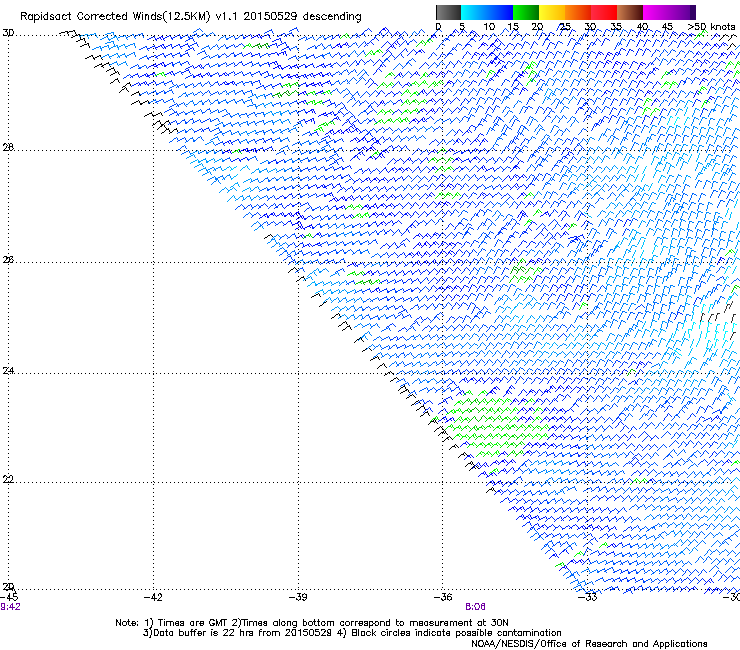This screenshot has height=650, width=740.
Task: Click the '-45' longitude axis label
Action: 9,597
